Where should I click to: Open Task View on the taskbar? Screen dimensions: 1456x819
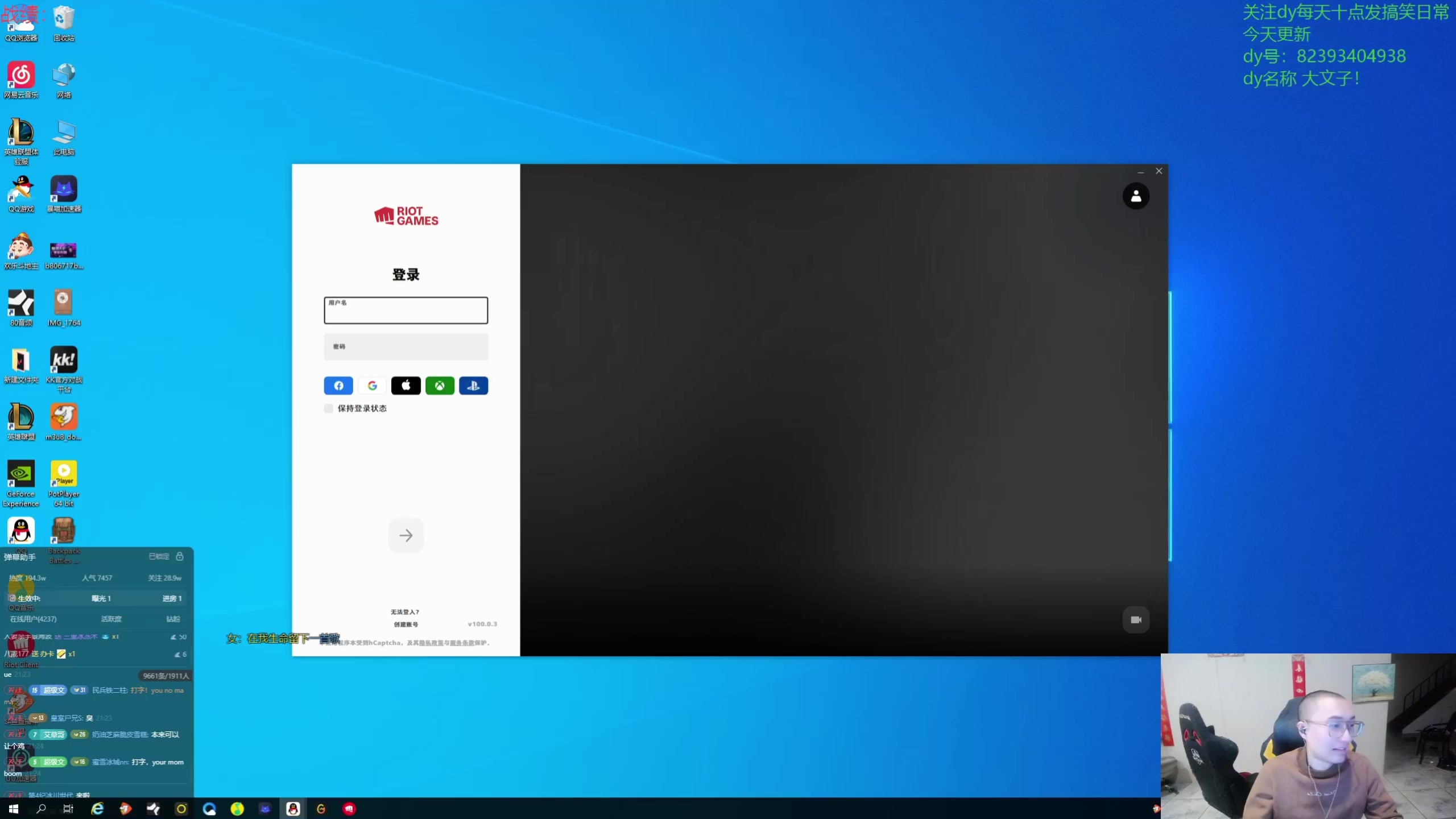click(x=68, y=808)
